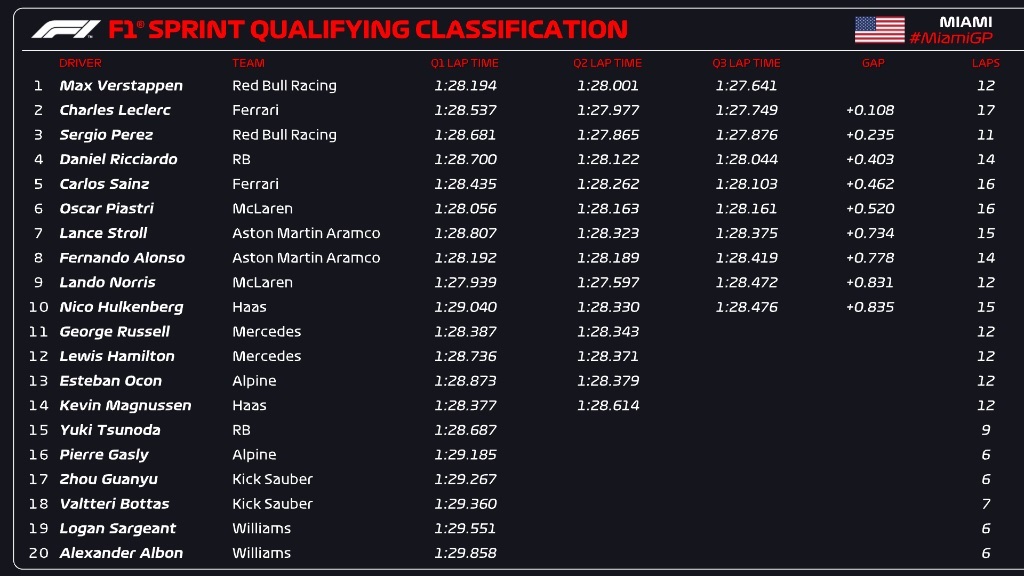Click the Kick Sauber team for Bottas
This screenshot has height=576, width=1024.
pos(272,504)
